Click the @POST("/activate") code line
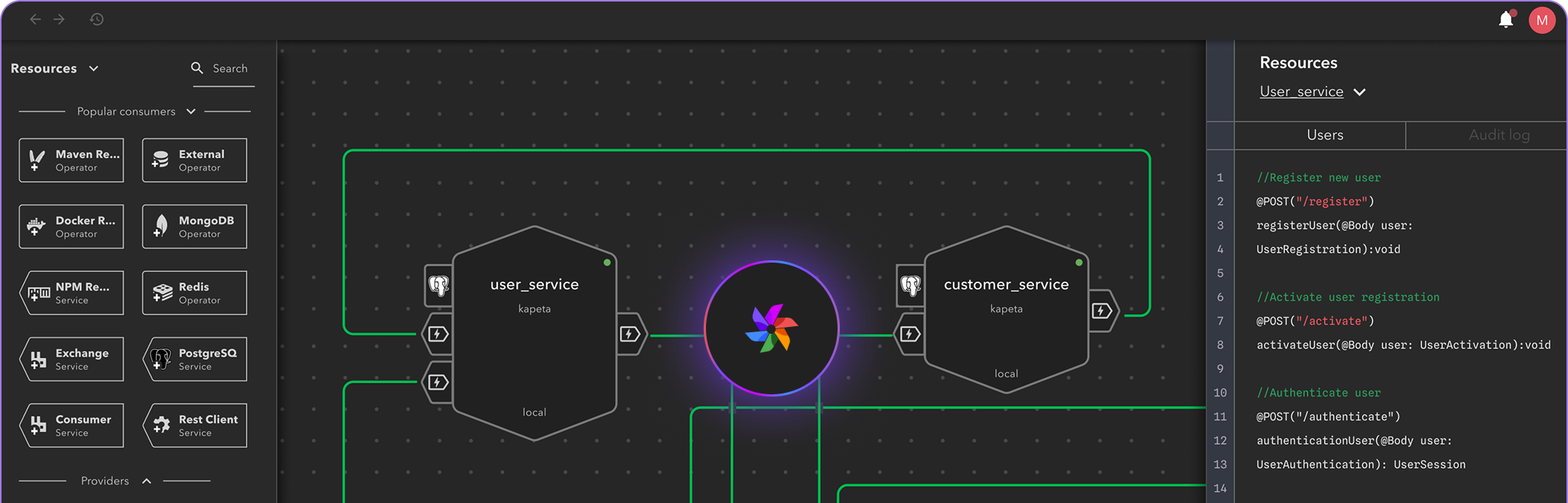The width and height of the screenshot is (1568, 503). 1315,321
